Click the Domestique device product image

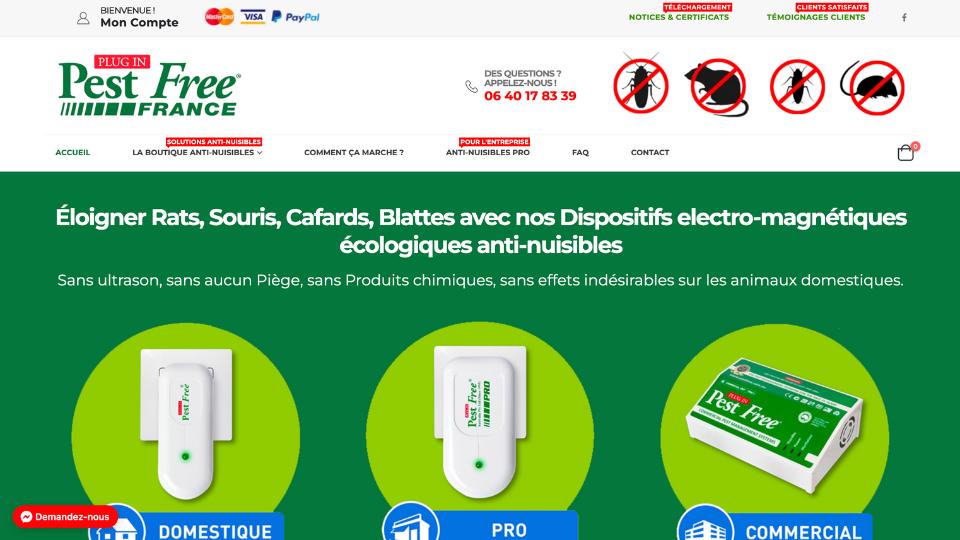click(186, 422)
